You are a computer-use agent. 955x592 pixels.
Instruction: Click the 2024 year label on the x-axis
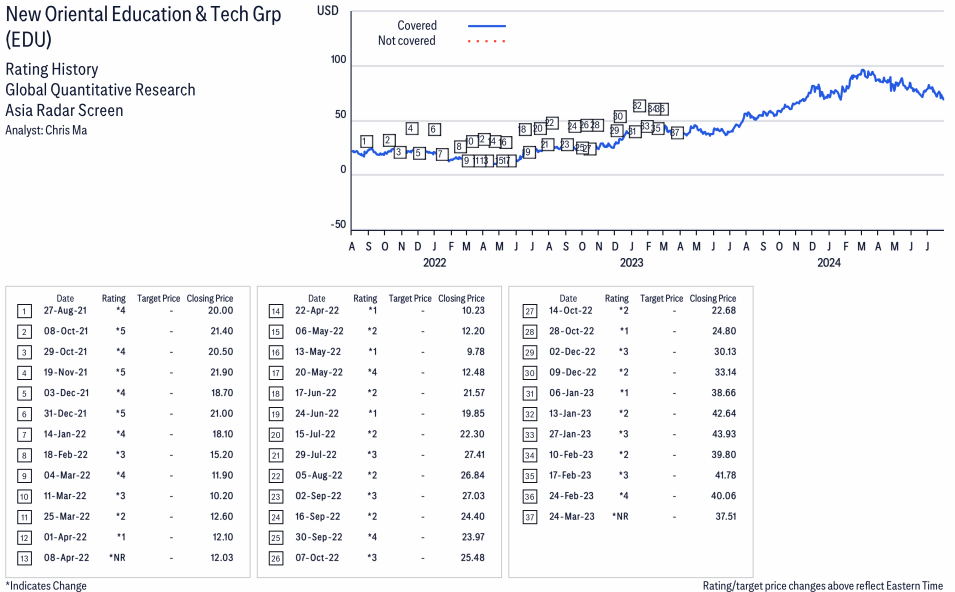(829, 263)
